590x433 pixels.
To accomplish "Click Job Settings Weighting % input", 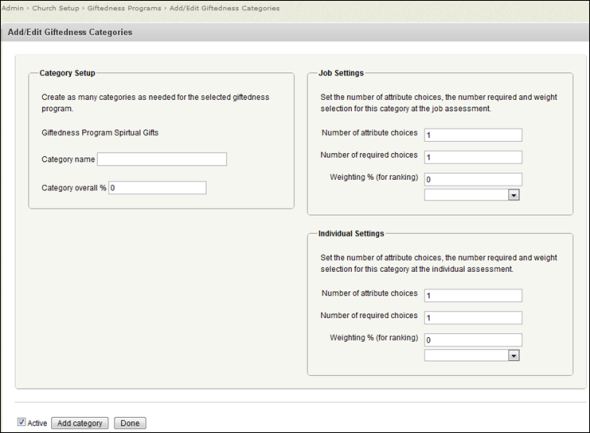I will click(x=473, y=179).
